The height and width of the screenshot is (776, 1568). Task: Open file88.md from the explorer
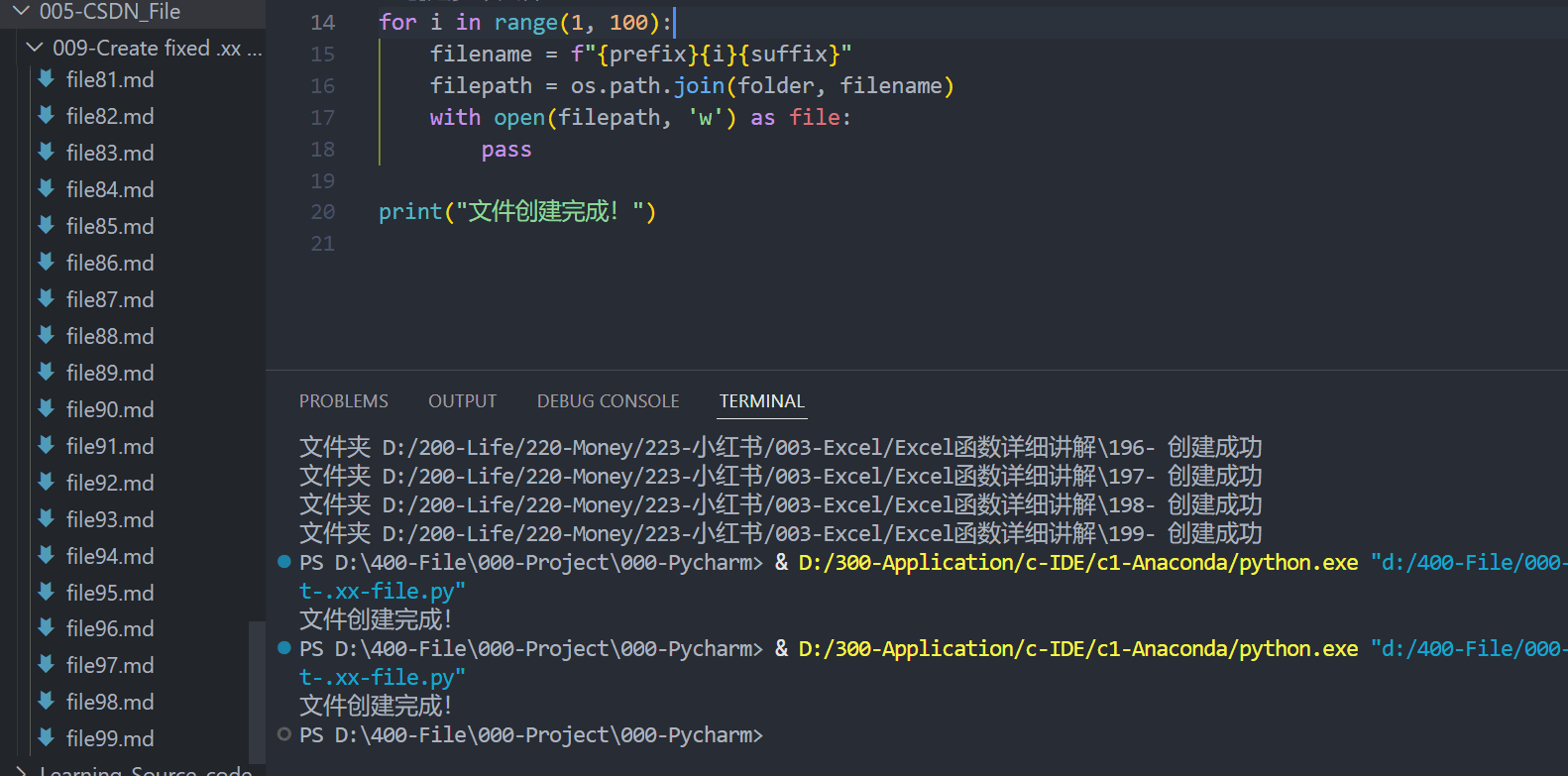110,336
